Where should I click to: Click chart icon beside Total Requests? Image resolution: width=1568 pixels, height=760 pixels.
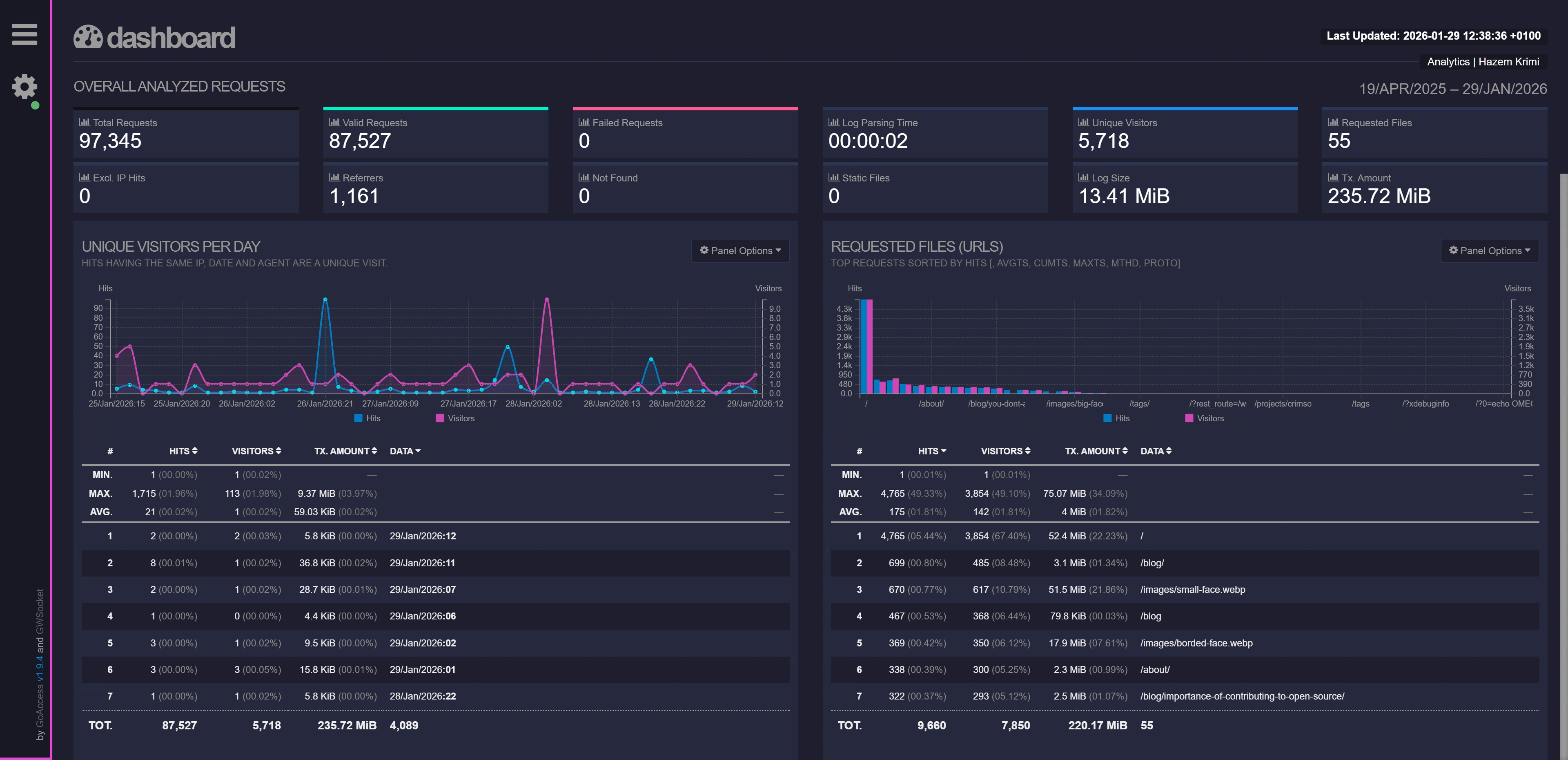(85, 123)
